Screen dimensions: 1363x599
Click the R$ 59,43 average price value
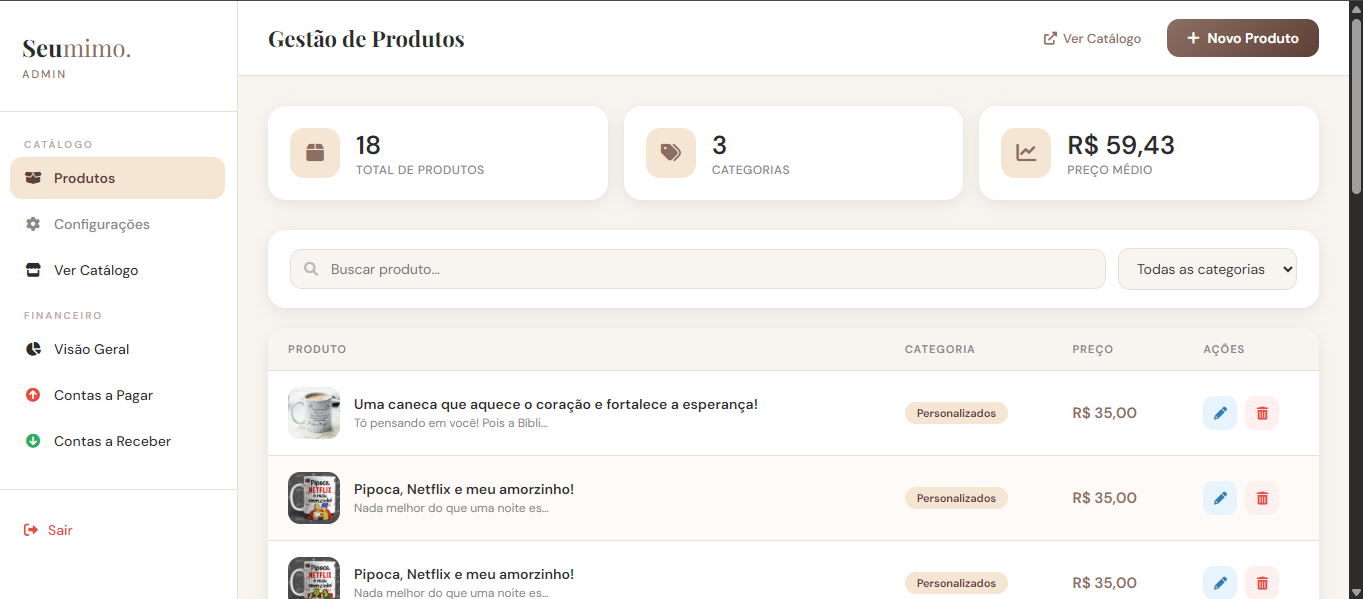pyautogui.click(x=1121, y=145)
